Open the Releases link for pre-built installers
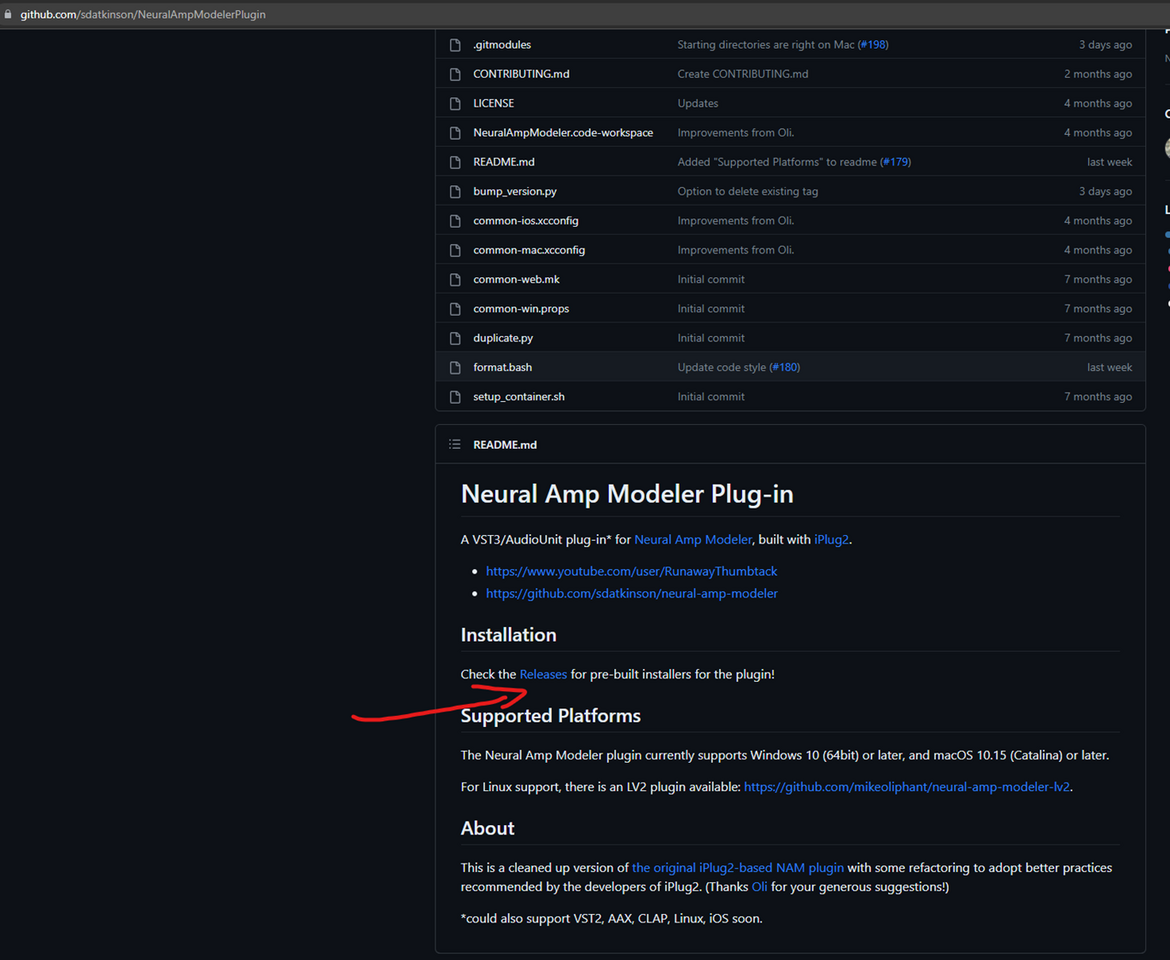Viewport: 1170px width, 960px height. pyautogui.click(x=543, y=674)
